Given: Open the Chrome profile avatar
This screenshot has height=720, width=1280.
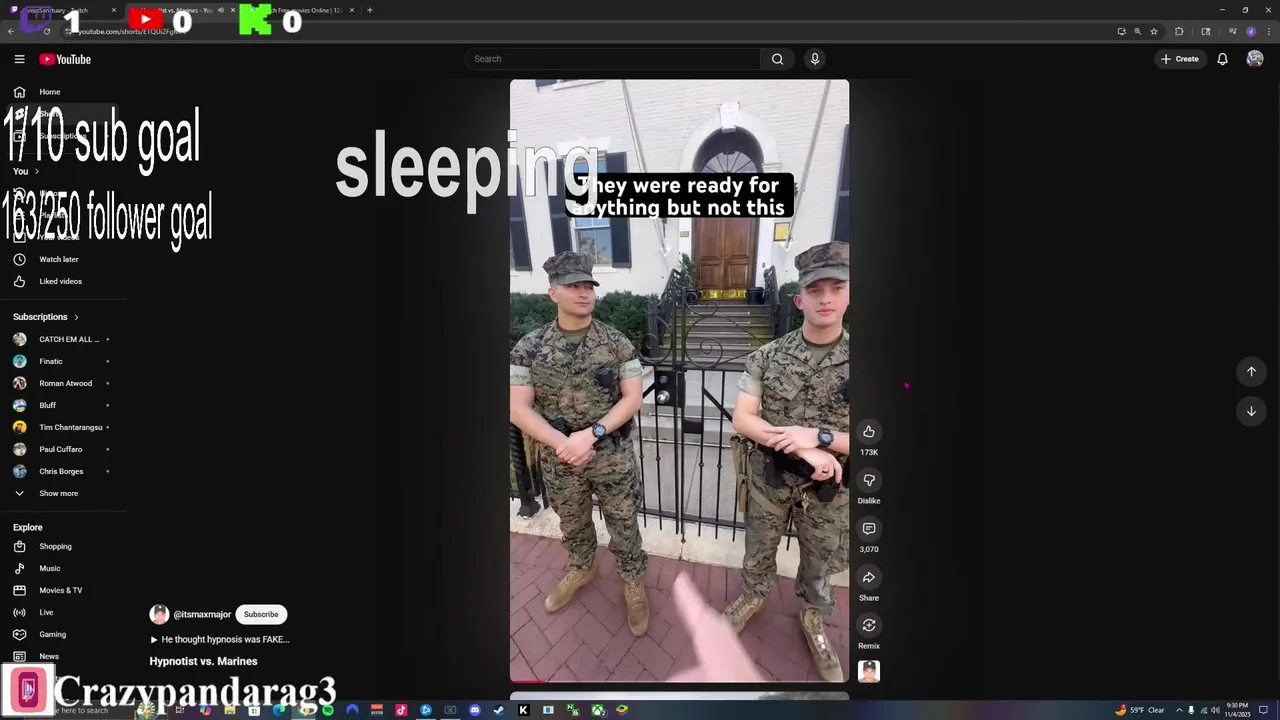Looking at the screenshot, I should click(1251, 31).
